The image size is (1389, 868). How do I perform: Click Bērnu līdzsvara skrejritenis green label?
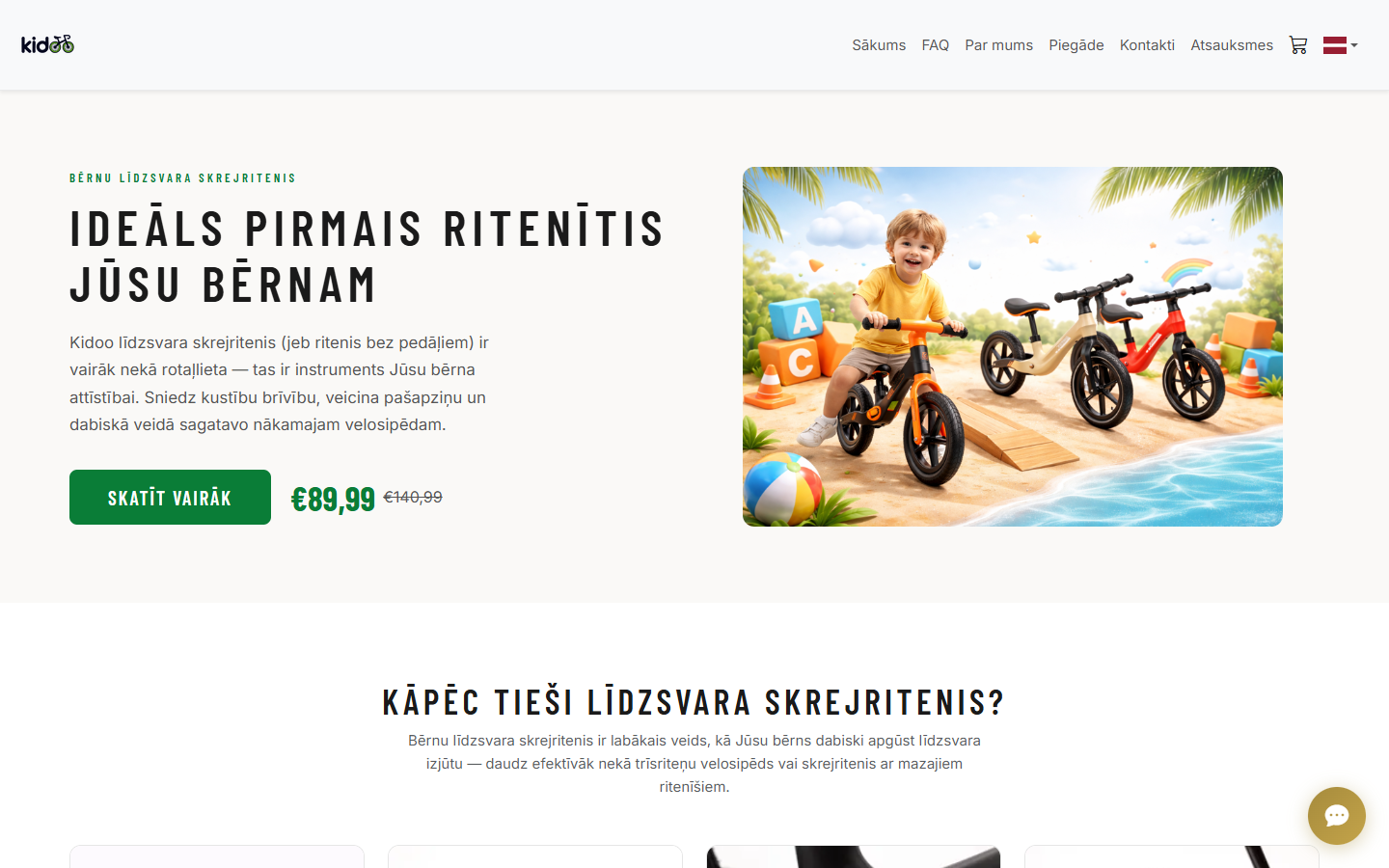coord(182,178)
